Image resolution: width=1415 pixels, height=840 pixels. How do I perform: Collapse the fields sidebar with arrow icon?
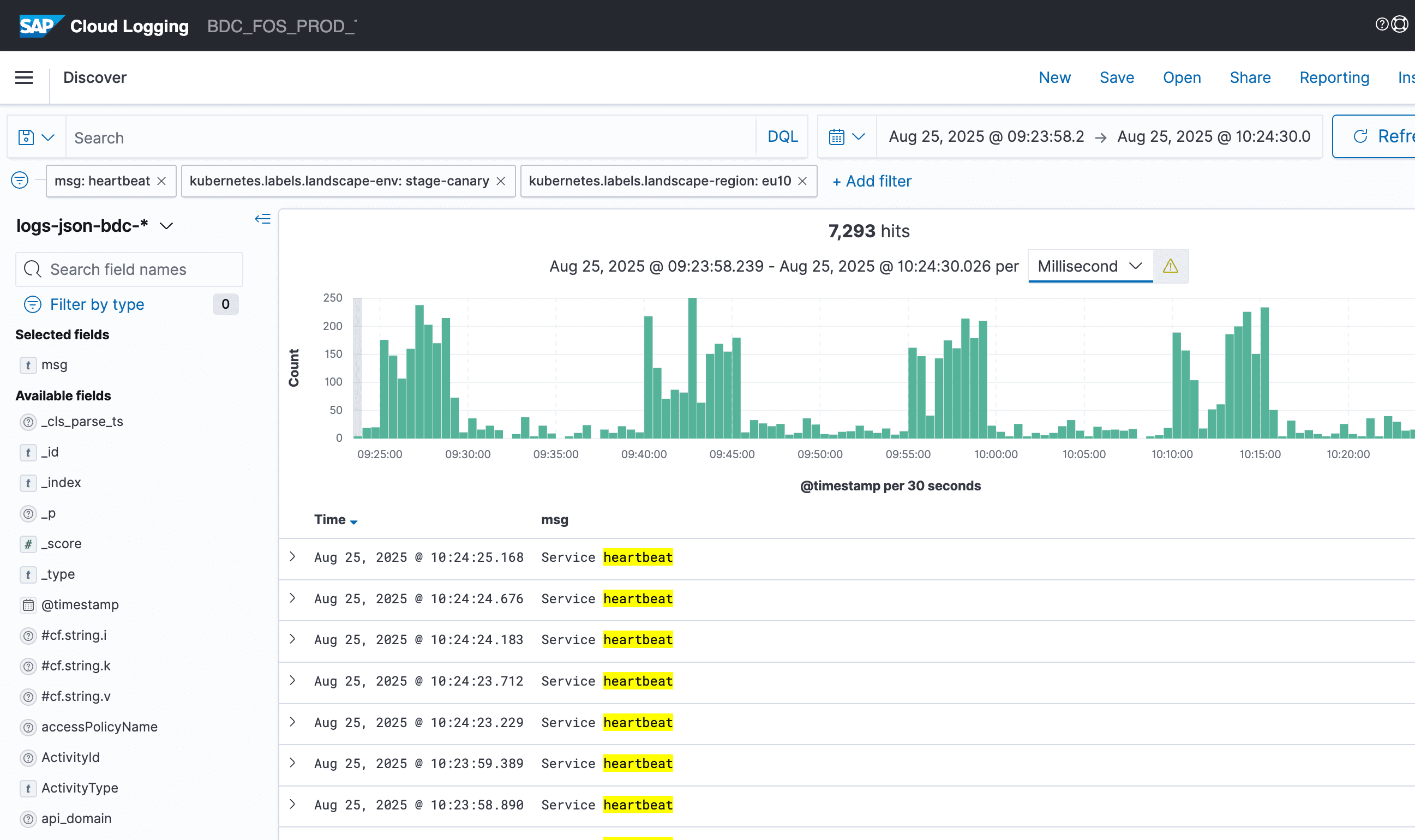[262, 219]
